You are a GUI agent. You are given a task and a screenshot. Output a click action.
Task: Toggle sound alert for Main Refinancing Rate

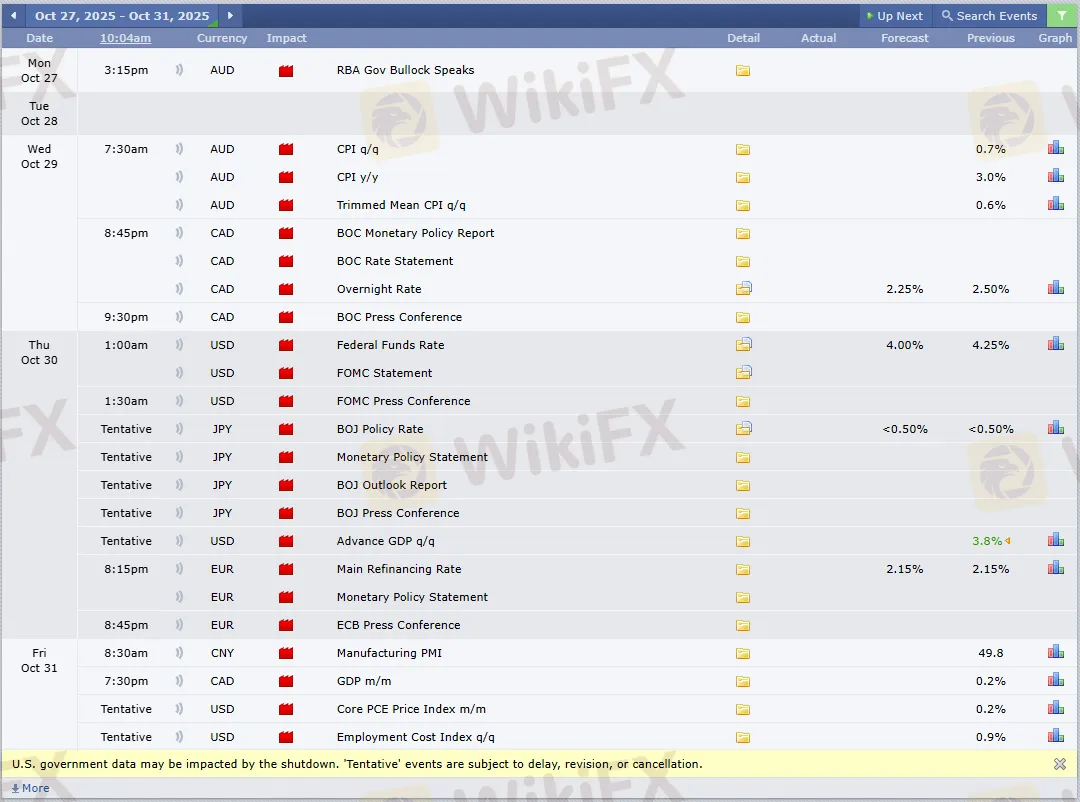[180, 569]
